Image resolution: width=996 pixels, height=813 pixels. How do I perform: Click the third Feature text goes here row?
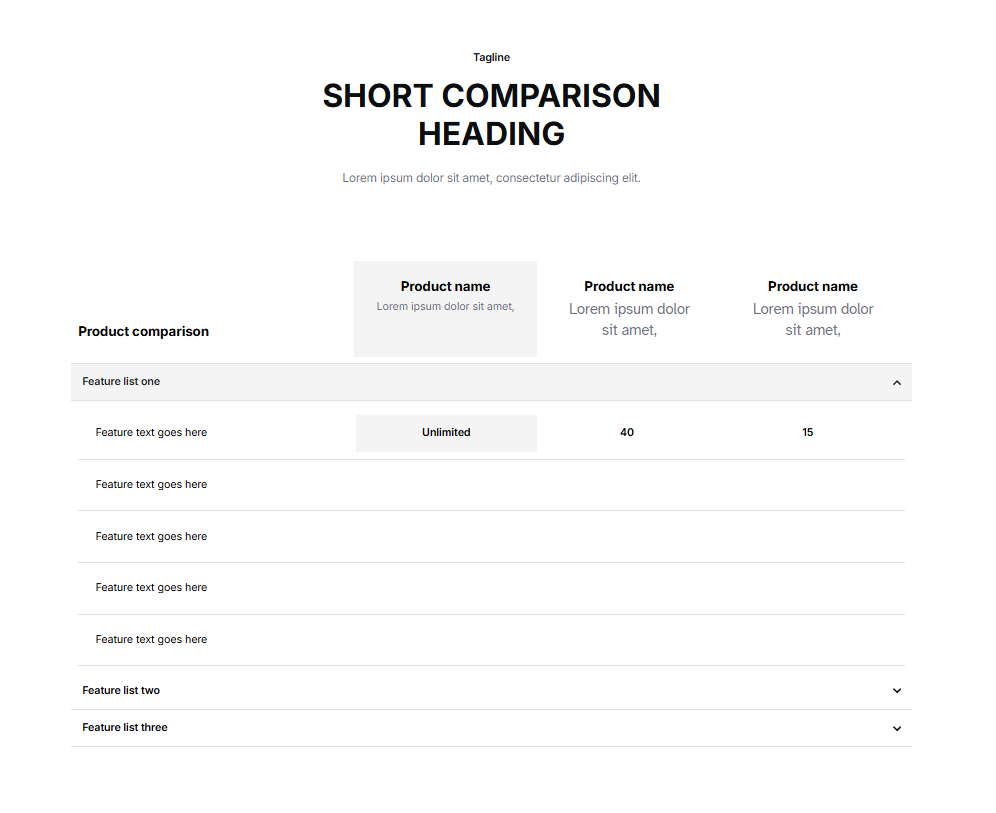(x=152, y=537)
